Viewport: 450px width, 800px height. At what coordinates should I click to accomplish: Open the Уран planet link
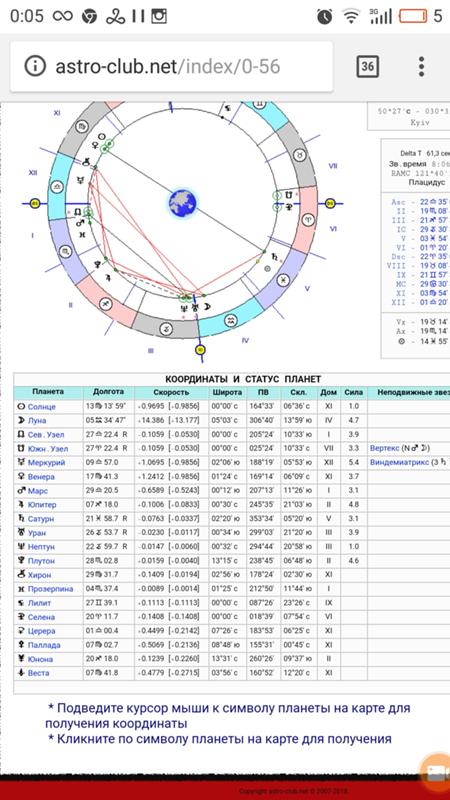point(37,533)
